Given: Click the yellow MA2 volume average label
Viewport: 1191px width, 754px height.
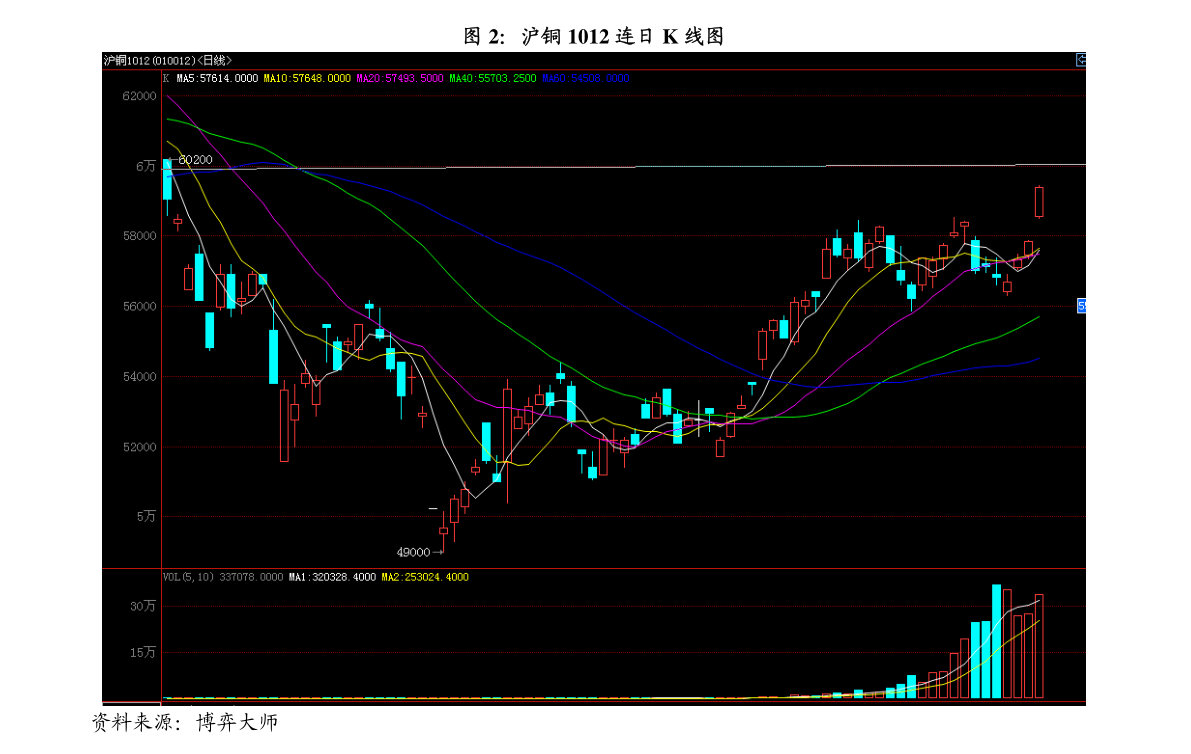Looking at the screenshot, I should pyautogui.click(x=425, y=577).
